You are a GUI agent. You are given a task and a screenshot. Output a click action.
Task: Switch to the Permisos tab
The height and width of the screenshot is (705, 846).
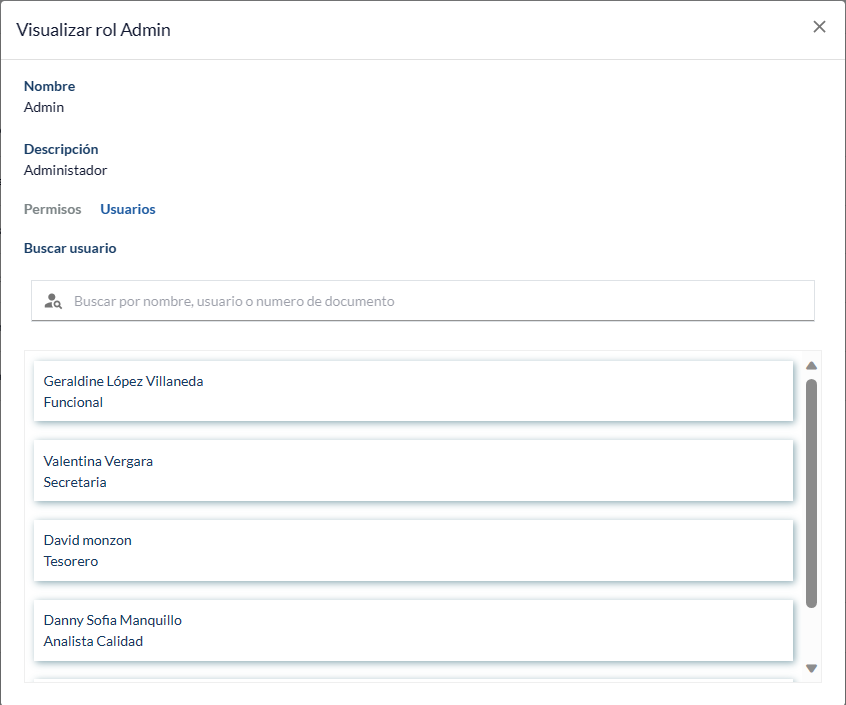point(52,209)
